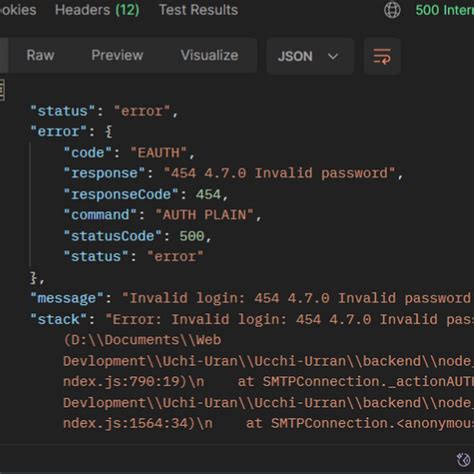Switch to the Raw view tab
Viewport: 474px width, 474px height.
pyautogui.click(x=40, y=55)
